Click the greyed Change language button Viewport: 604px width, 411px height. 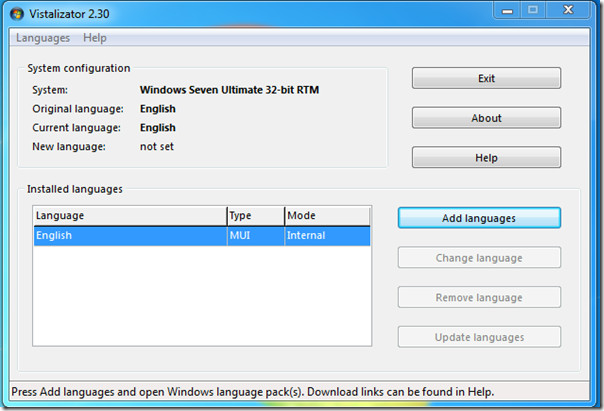click(479, 258)
